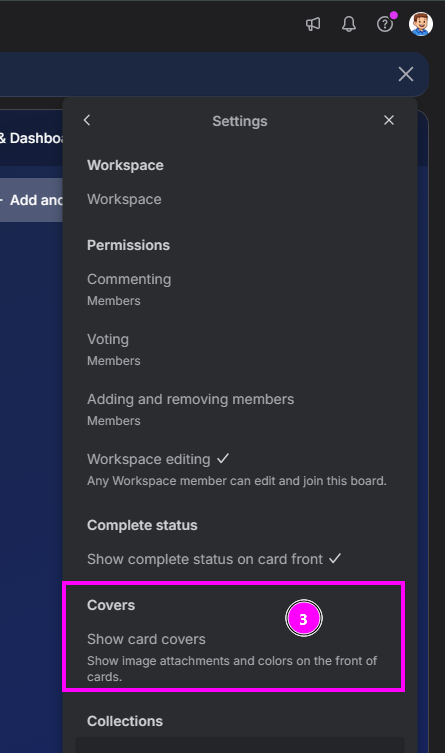Click the Workspace editing checkmark
This screenshot has height=753, width=445.
point(222,459)
